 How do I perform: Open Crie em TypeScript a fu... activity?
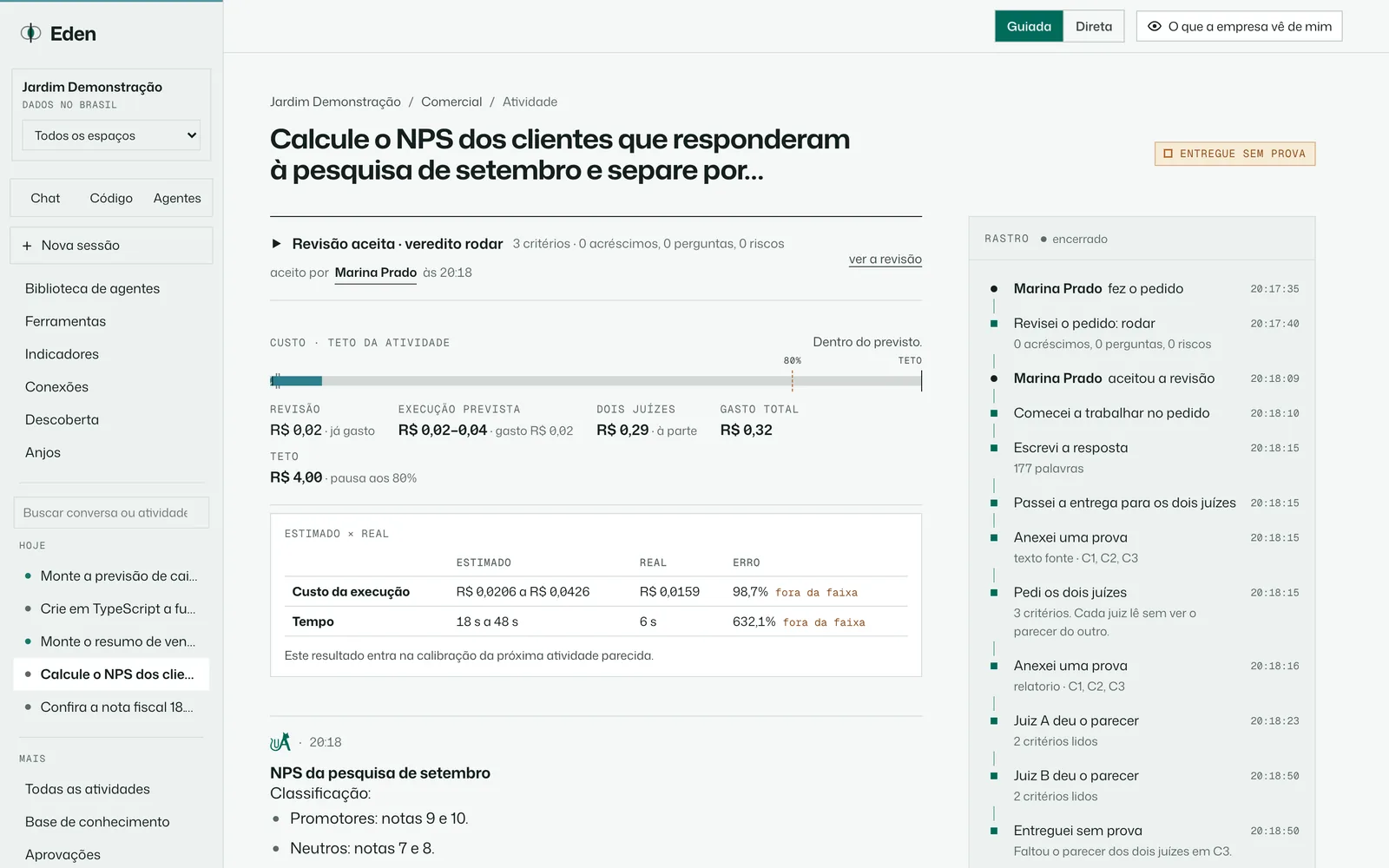(x=111, y=609)
